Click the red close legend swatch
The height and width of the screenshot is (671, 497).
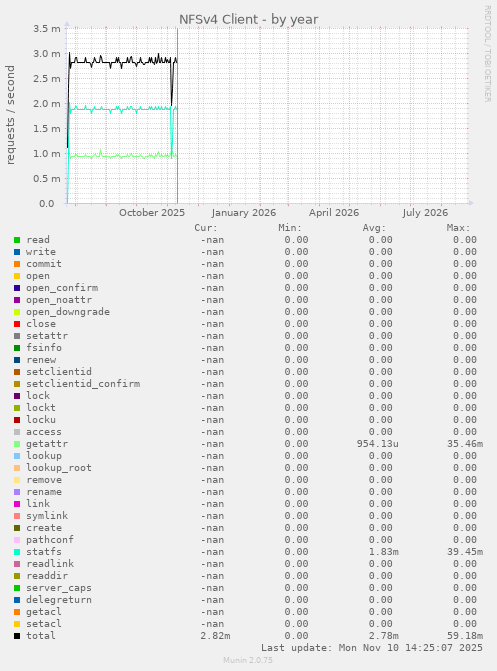(17, 324)
